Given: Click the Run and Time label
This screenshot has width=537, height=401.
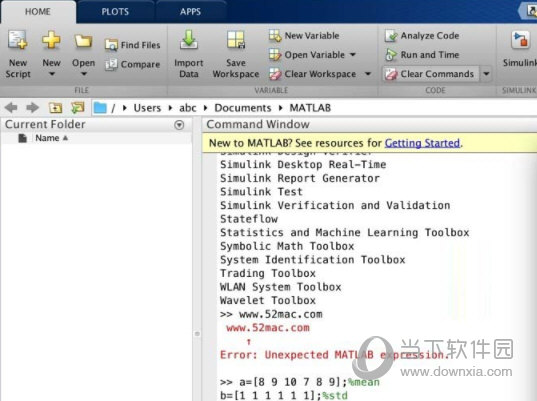Looking at the screenshot, I should click(x=430, y=55).
